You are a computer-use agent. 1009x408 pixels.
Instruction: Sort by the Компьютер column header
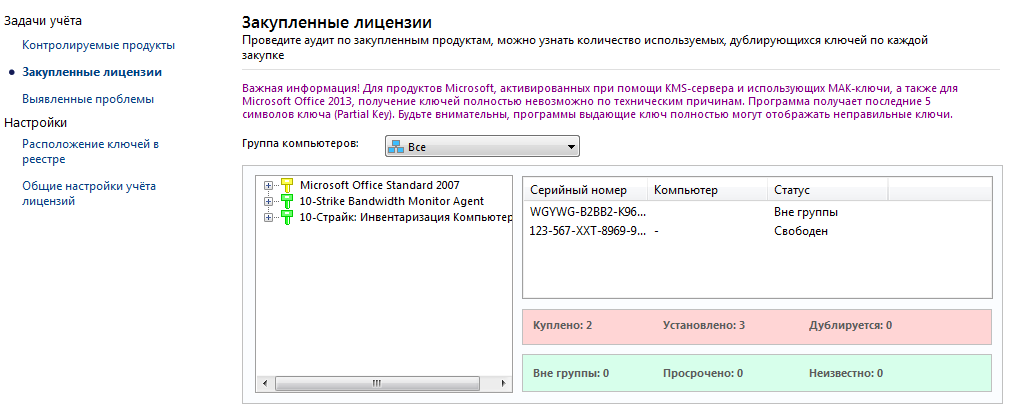(x=707, y=190)
